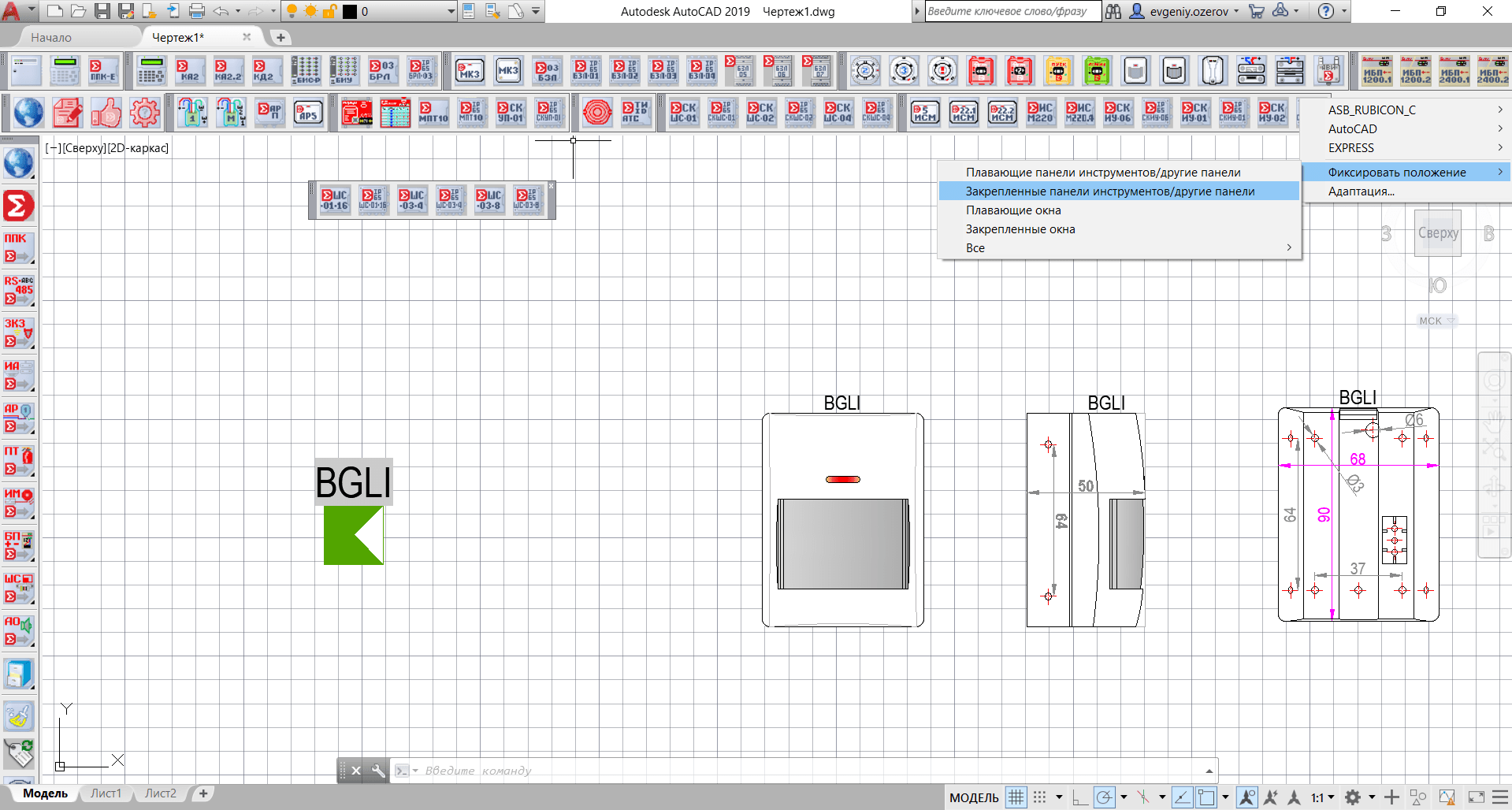Click Сверху face on the ViewCube

click(x=1438, y=233)
